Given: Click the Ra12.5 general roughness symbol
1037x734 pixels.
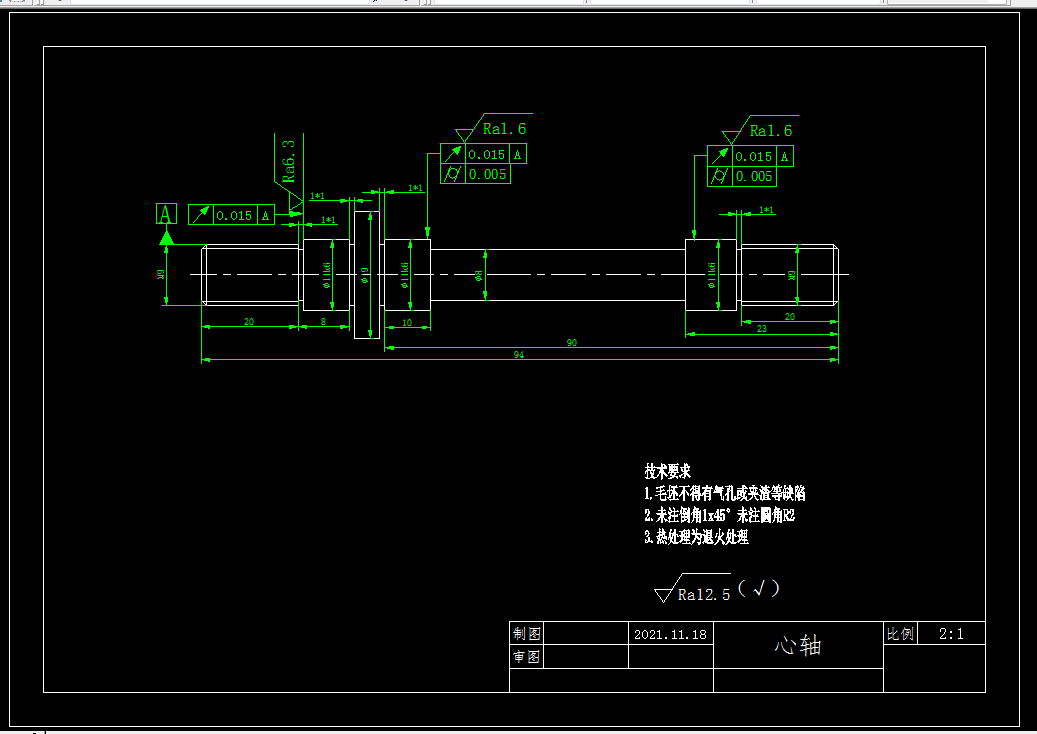Looking at the screenshot, I should (692, 589).
